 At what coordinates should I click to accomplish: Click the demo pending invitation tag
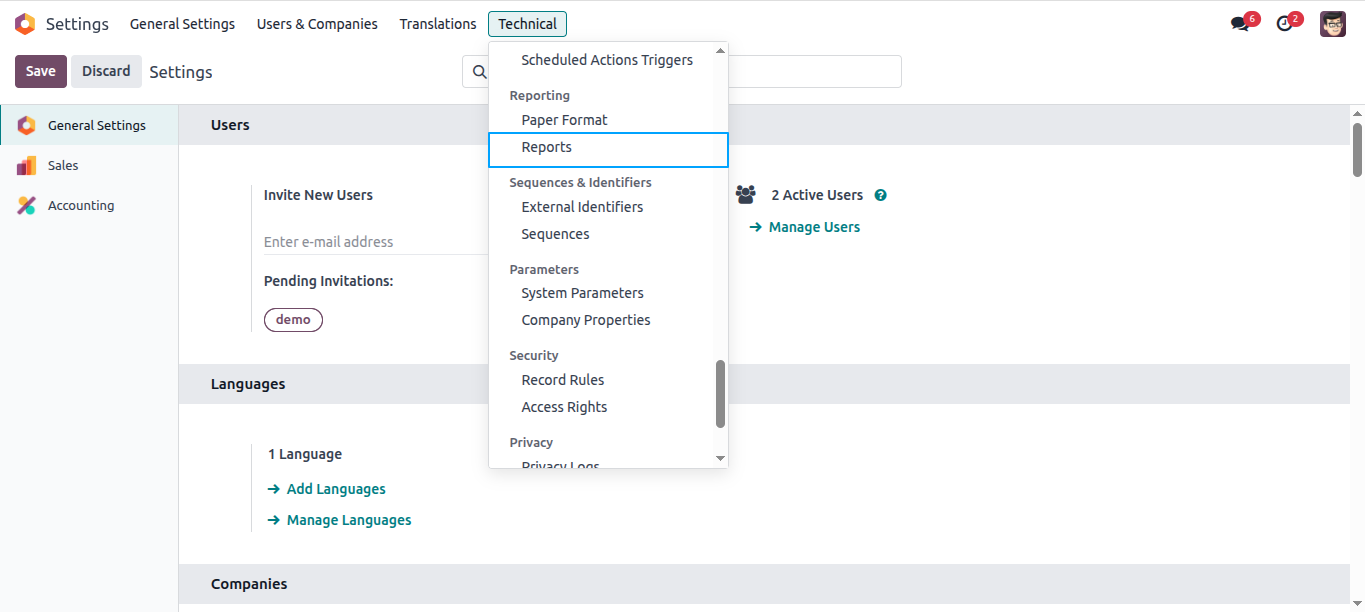click(x=293, y=320)
